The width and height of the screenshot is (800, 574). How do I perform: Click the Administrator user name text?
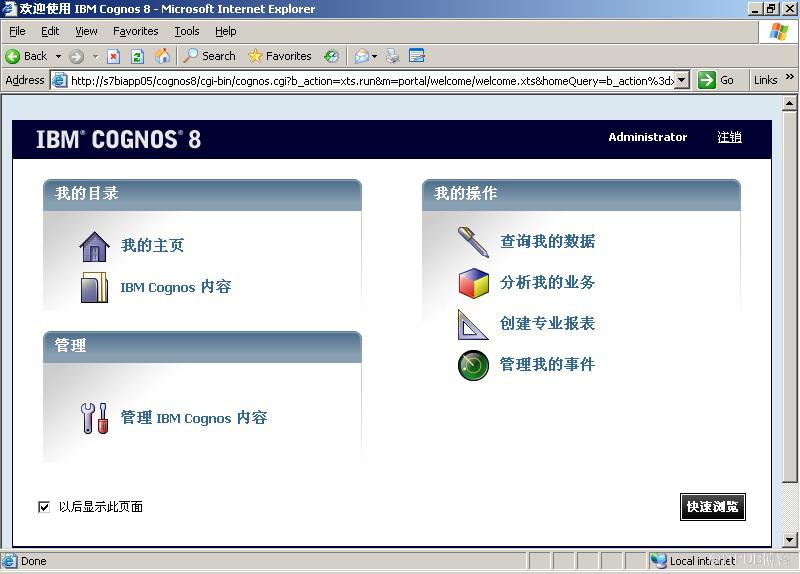point(647,137)
